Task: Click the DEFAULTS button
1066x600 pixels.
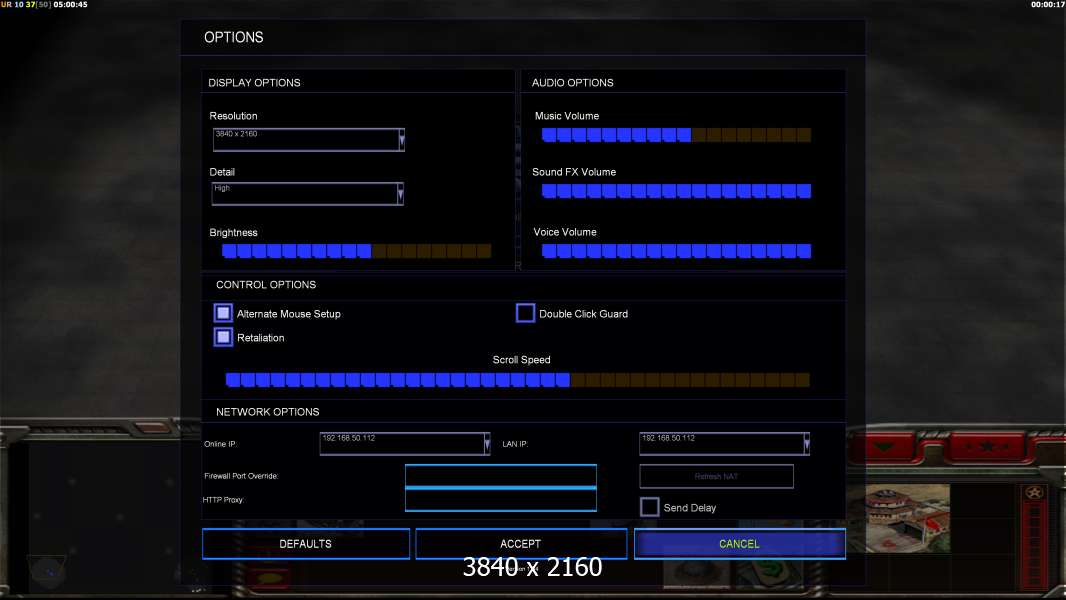Action: [306, 544]
